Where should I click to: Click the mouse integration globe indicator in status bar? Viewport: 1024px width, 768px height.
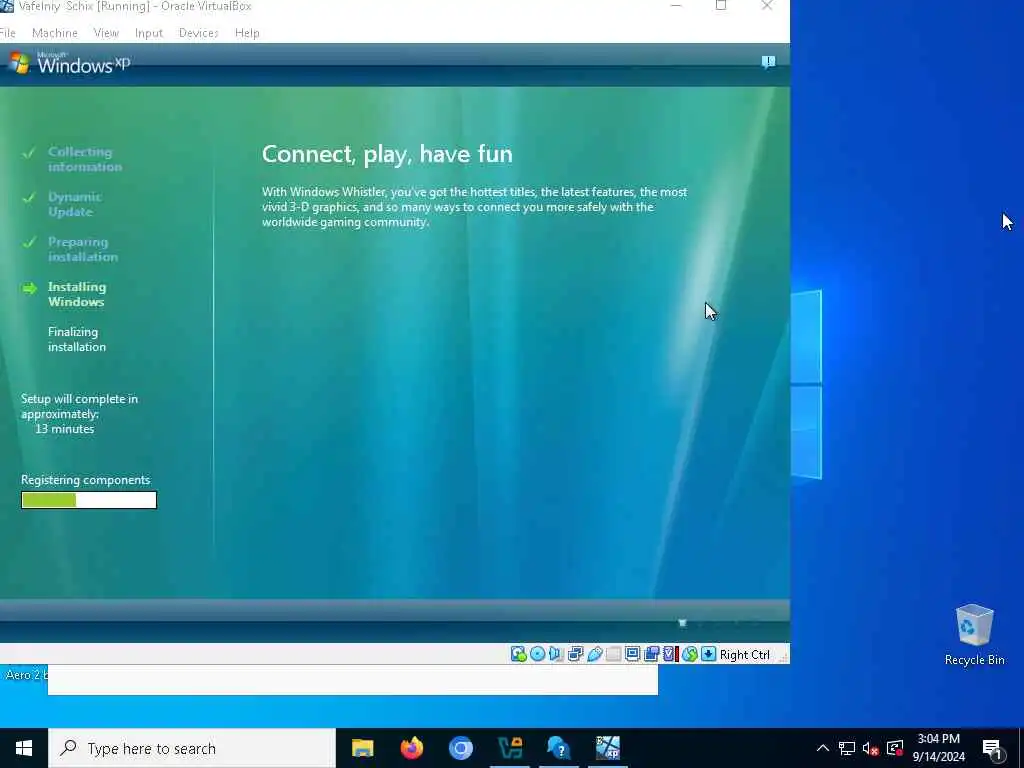pos(690,654)
